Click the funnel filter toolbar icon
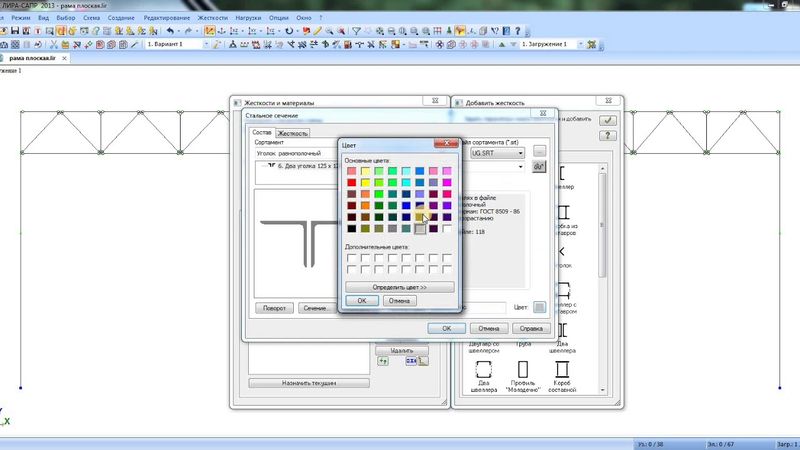 click(x=356, y=31)
